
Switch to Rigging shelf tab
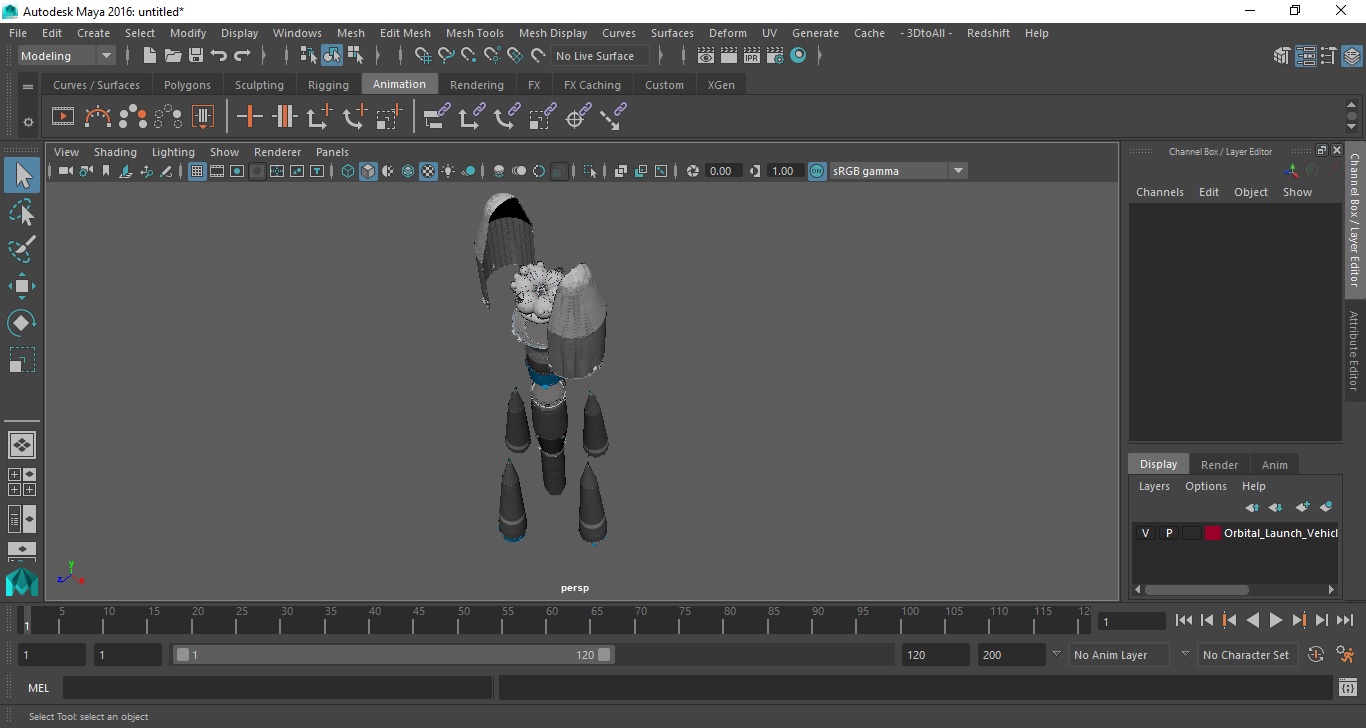tap(328, 85)
